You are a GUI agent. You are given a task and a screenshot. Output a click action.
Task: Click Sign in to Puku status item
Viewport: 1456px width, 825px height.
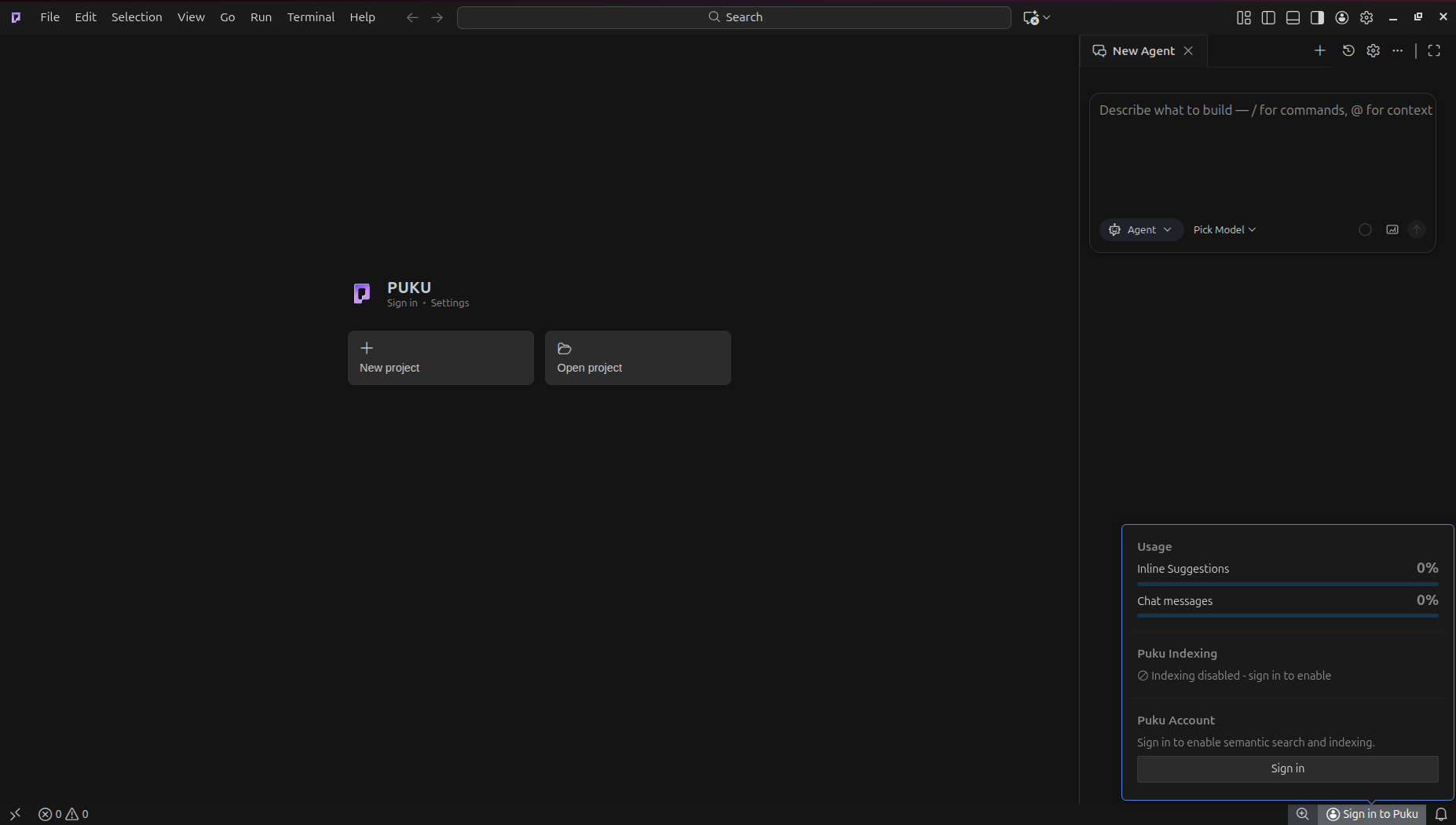click(x=1372, y=814)
